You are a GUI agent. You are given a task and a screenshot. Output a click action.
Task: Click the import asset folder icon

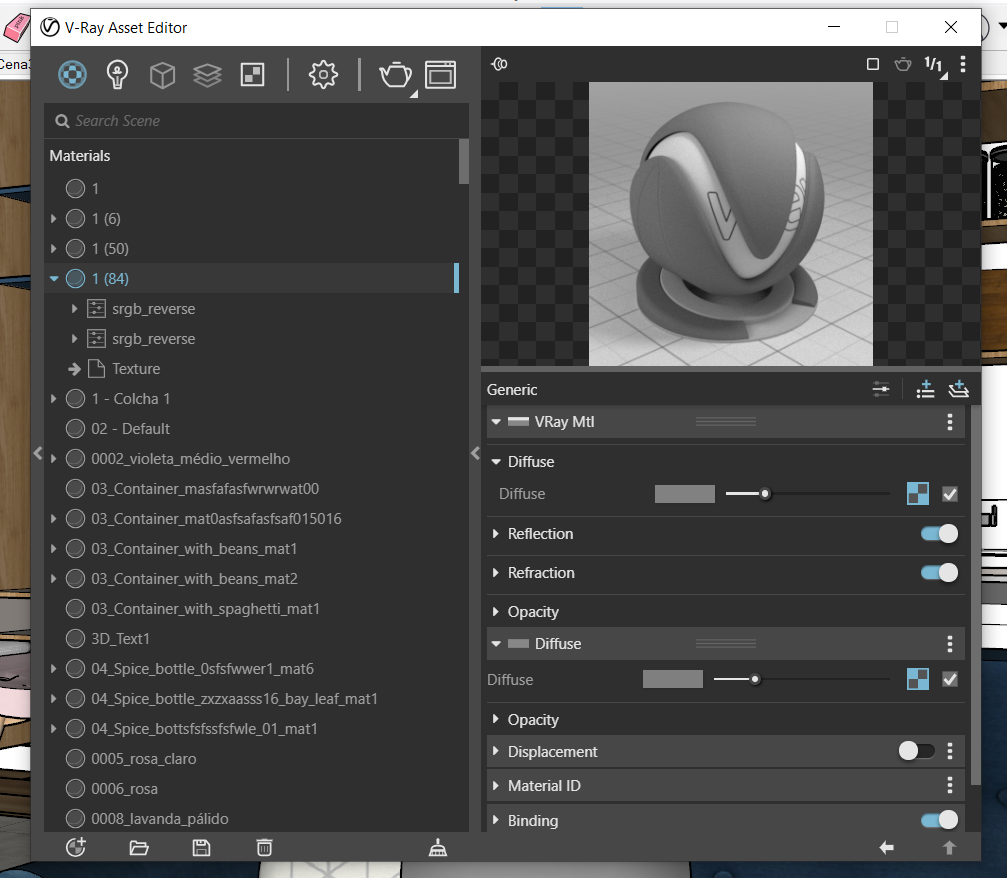point(139,848)
